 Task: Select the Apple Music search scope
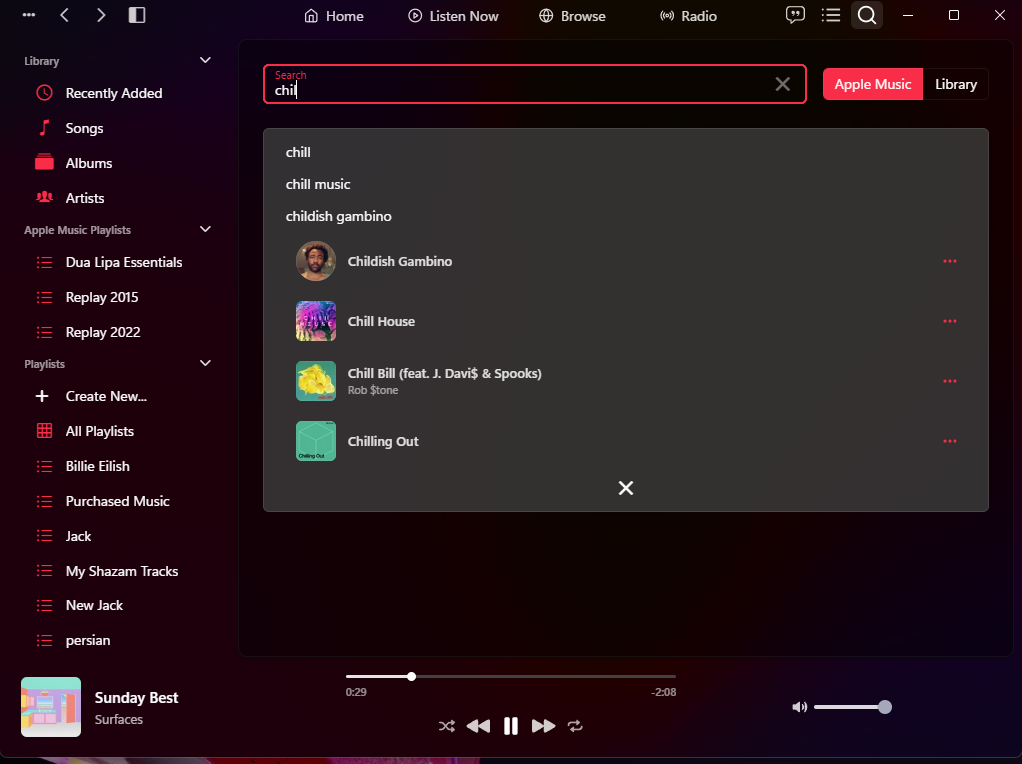873,84
